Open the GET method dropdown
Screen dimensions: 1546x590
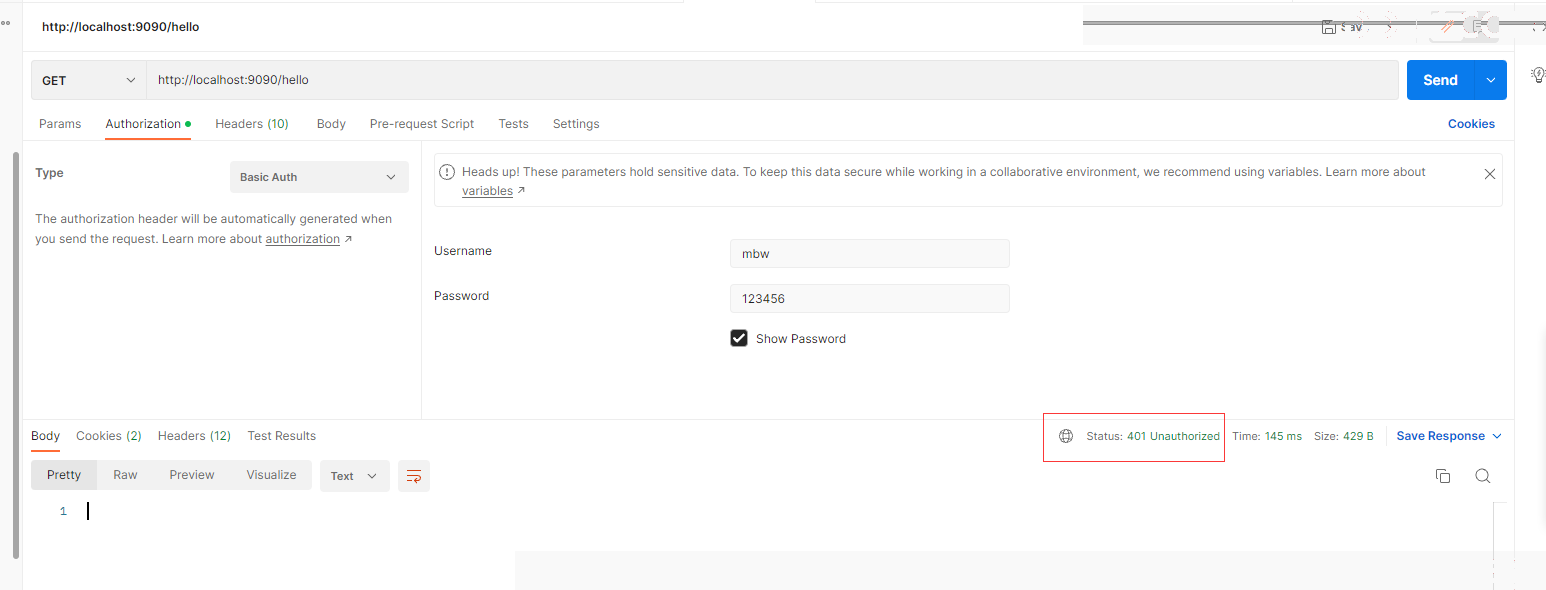tap(89, 80)
